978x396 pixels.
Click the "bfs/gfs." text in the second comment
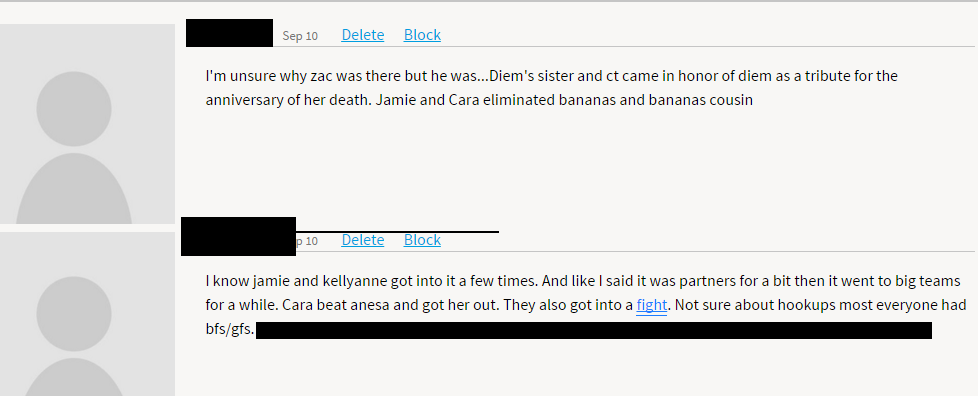coord(230,330)
